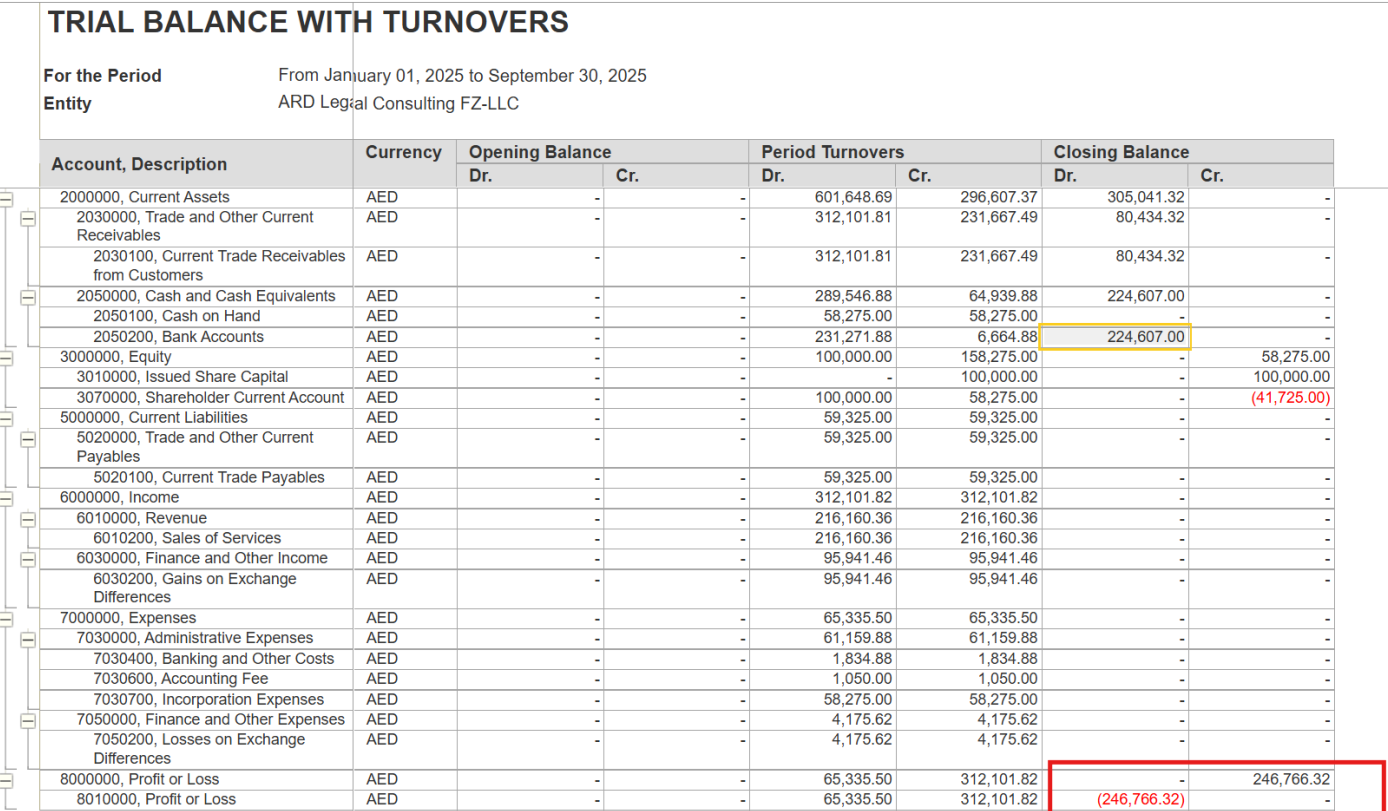
Task: Collapse the 2000000 Current Assets group
Action: pos(6,198)
